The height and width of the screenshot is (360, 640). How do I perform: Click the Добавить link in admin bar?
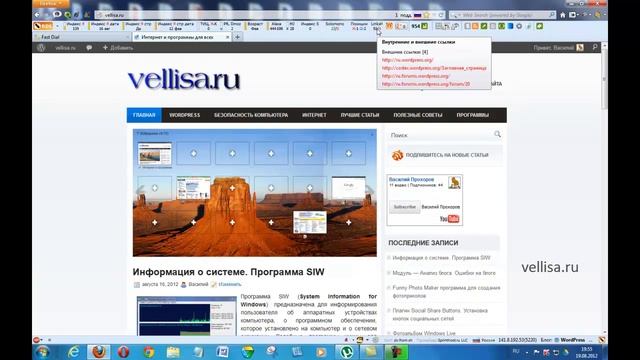[118, 48]
